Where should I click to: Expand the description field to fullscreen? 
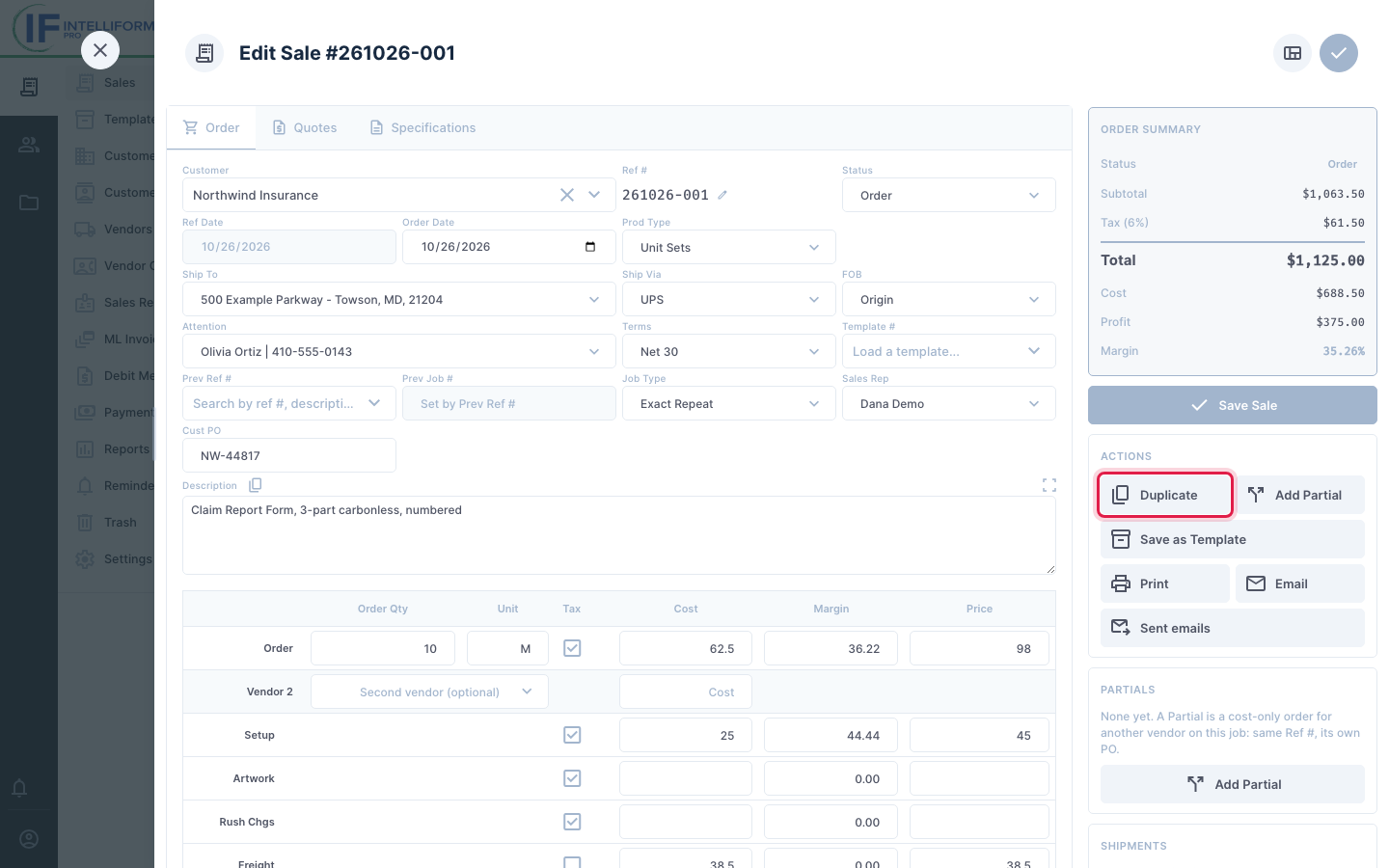pyautogui.click(x=1049, y=485)
